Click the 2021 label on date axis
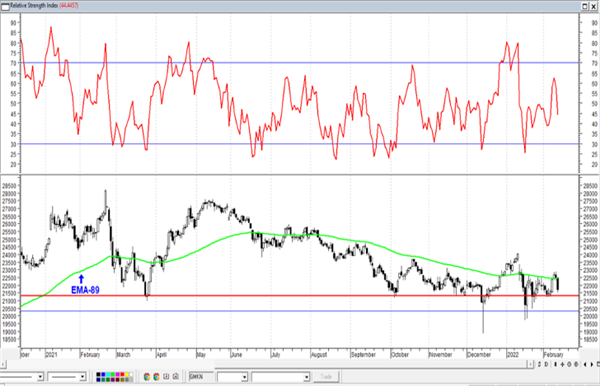This screenshot has height=386, width=600. (51, 355)
